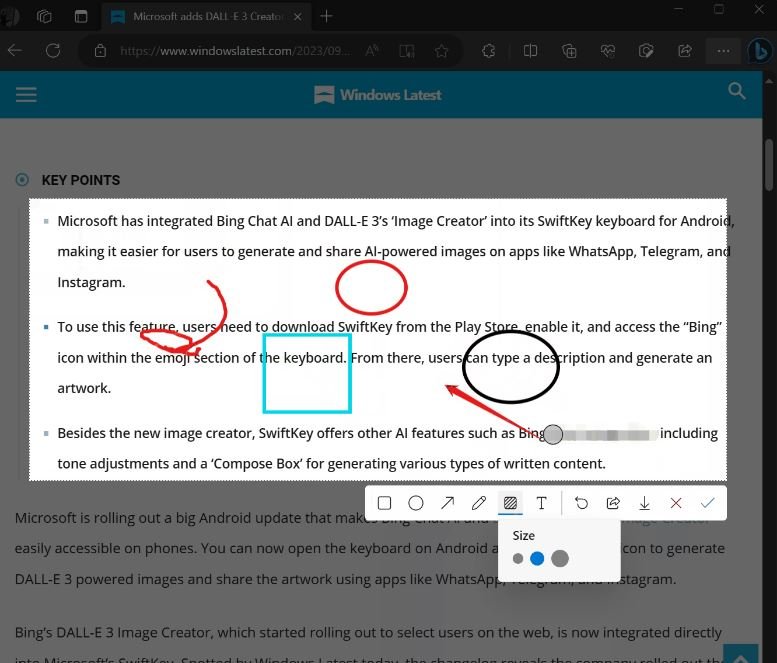This screenshot has height=663, width=777.
Task: Choose the large blur size
Action: point(560,559)
